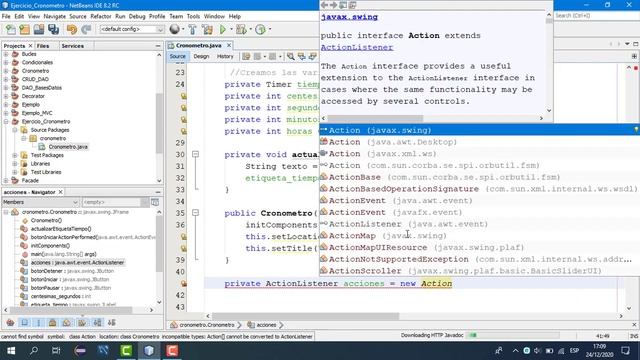Follow the ActionListener link in the Javadoc popup
Screen dimensions: 640x360
click(357, 47)
